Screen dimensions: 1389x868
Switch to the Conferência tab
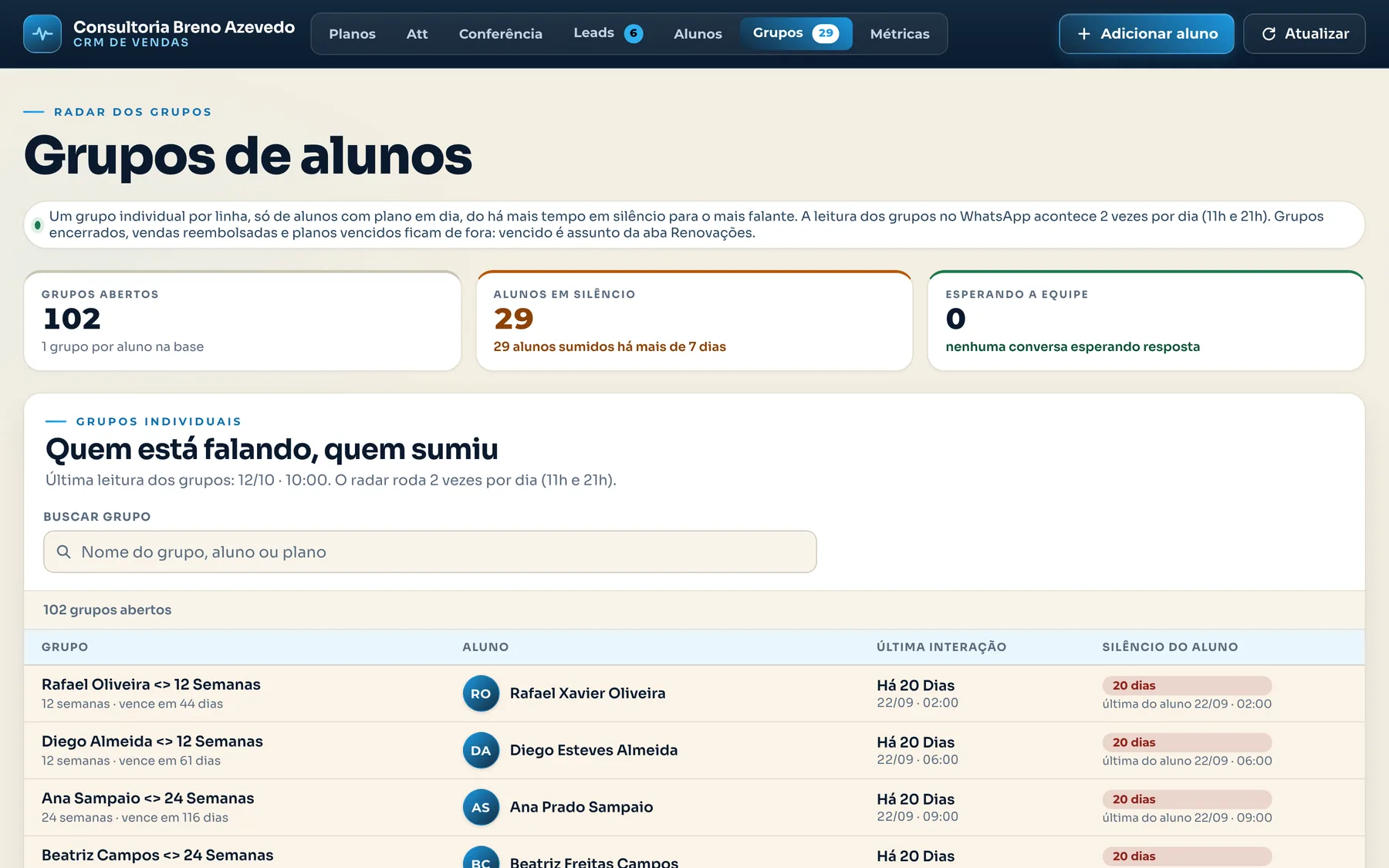(501, 34)
